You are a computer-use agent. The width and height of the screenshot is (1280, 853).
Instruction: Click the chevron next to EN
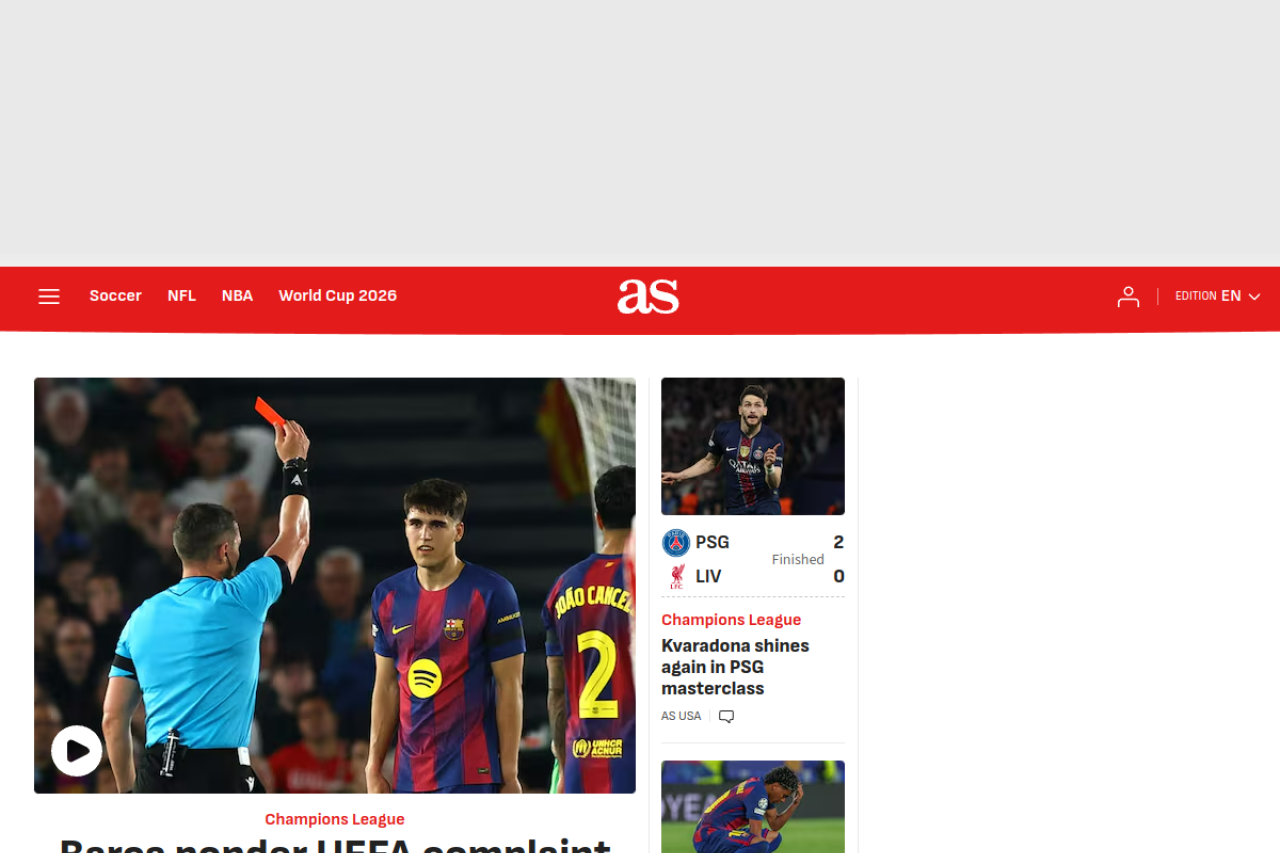(1254, 297)
